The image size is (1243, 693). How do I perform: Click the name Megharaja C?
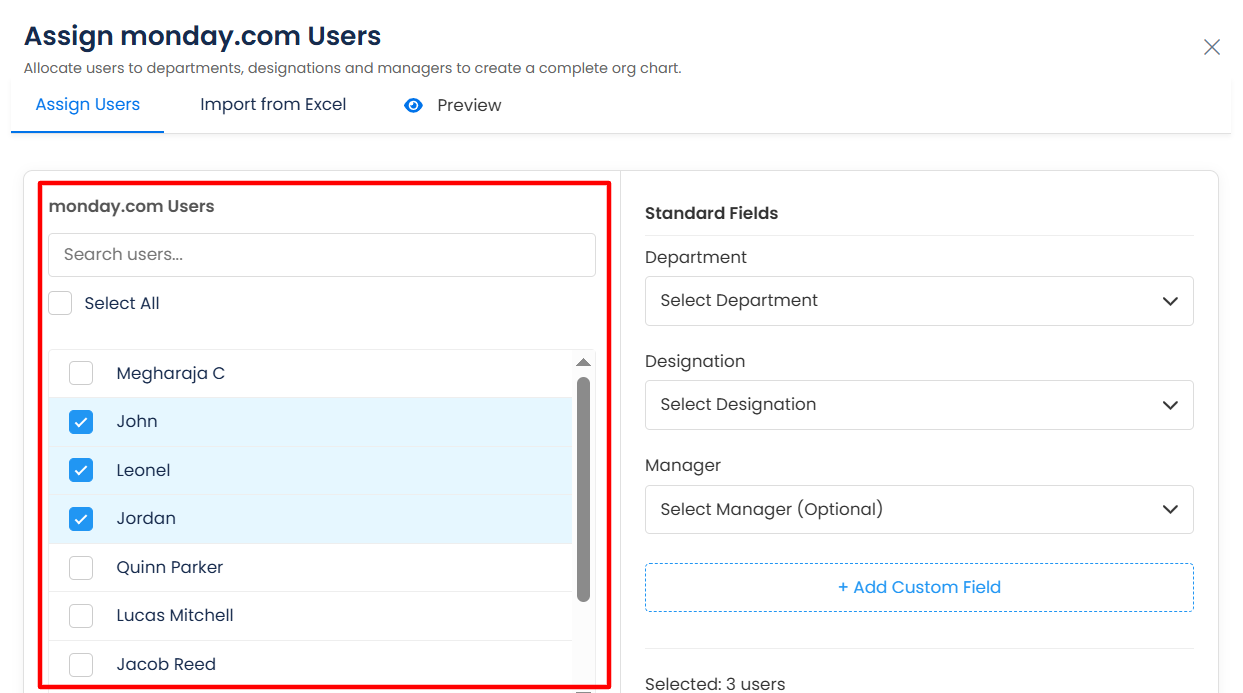171,373
